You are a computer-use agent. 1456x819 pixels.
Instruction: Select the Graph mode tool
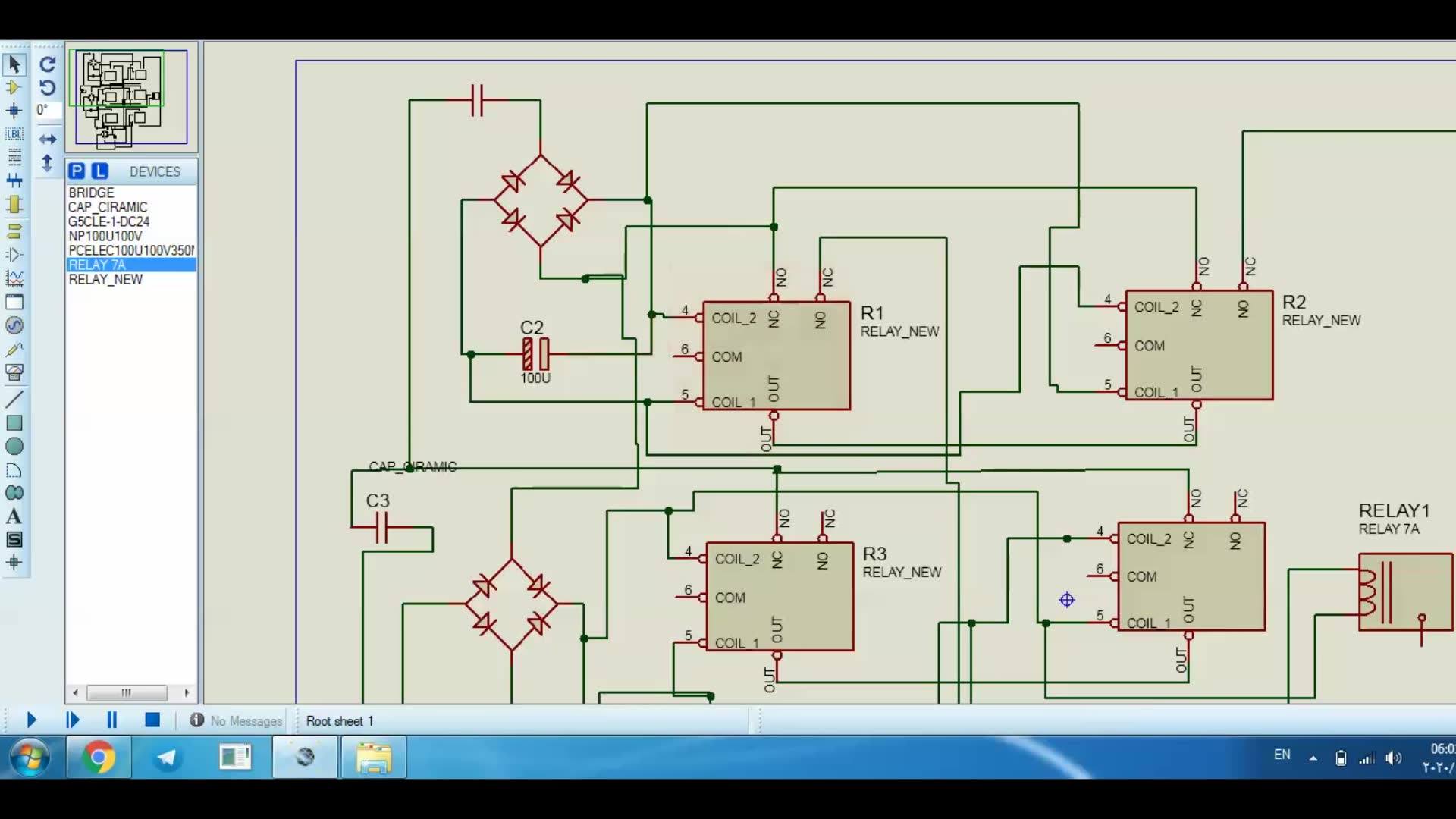(14, 278)
